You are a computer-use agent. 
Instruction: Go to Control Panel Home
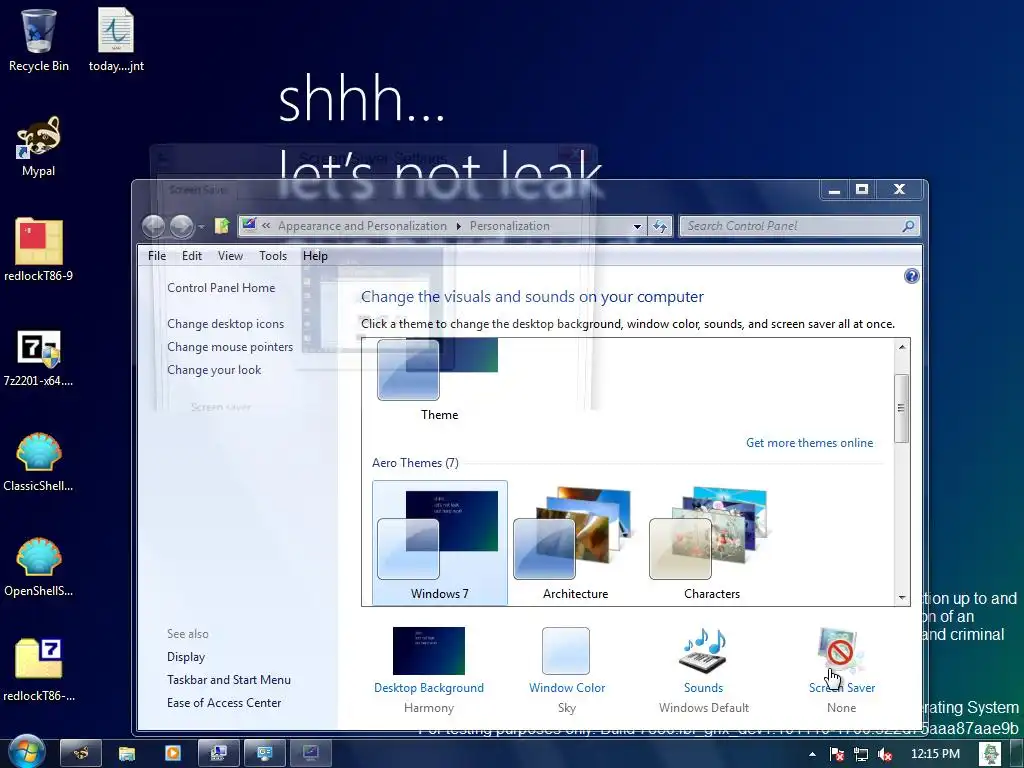221,288
